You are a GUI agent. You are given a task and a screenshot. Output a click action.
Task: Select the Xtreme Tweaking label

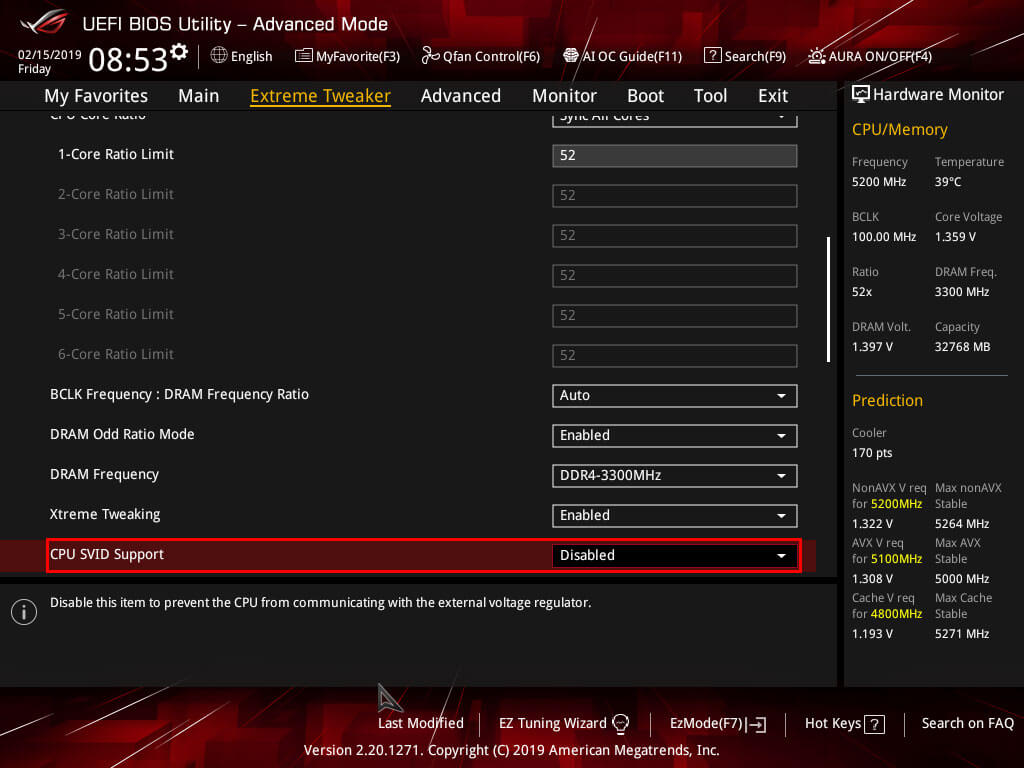coord(105,515)
